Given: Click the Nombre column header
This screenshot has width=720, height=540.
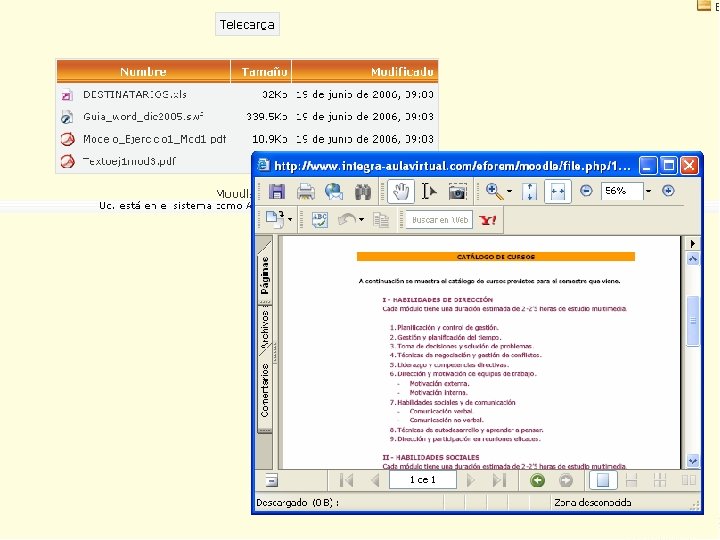Looking at the screenshot, I should coord(143,72).
